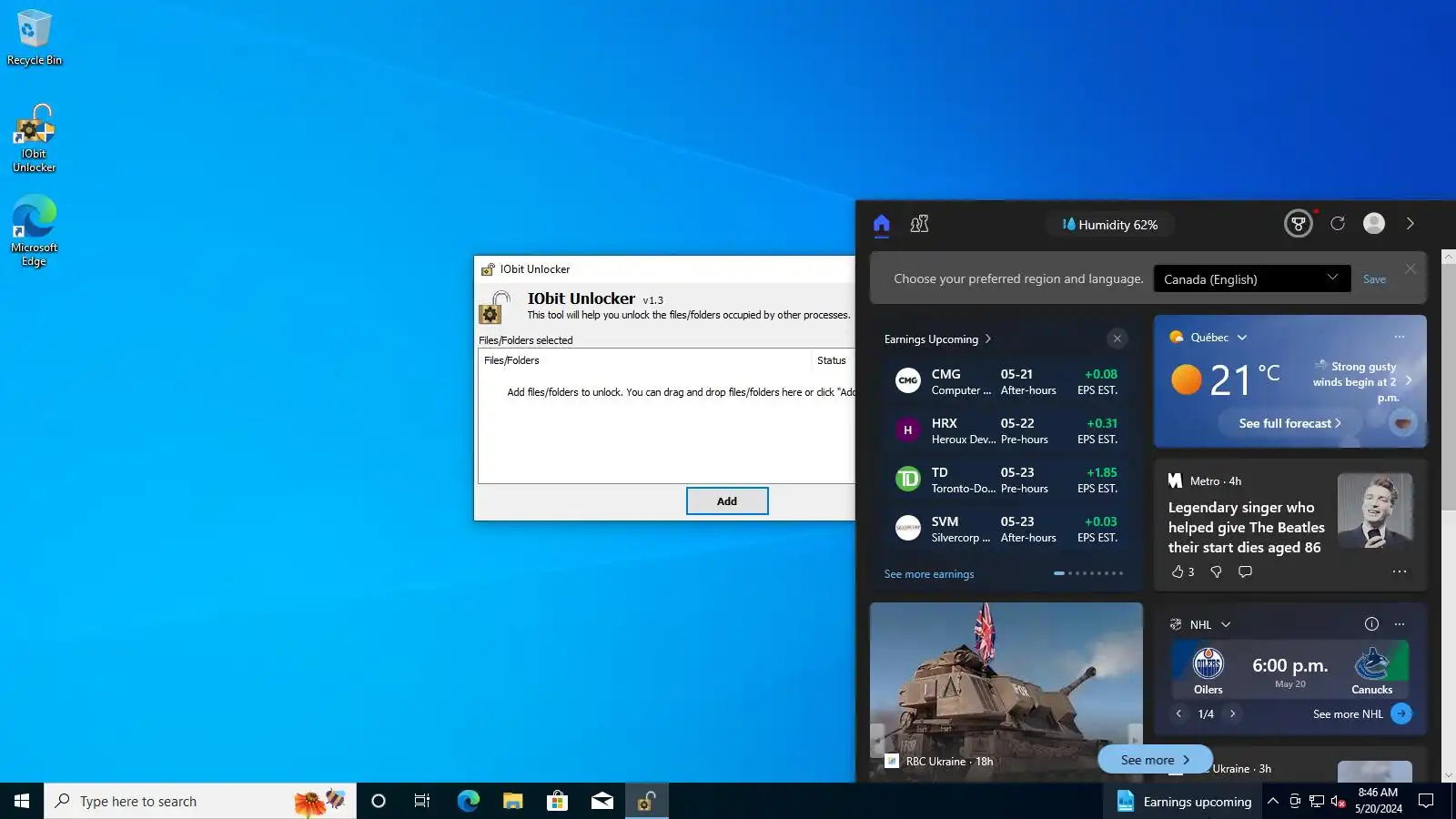Dislike the Metro Beatles news story
The image size is (1456, 819).
1216,571
